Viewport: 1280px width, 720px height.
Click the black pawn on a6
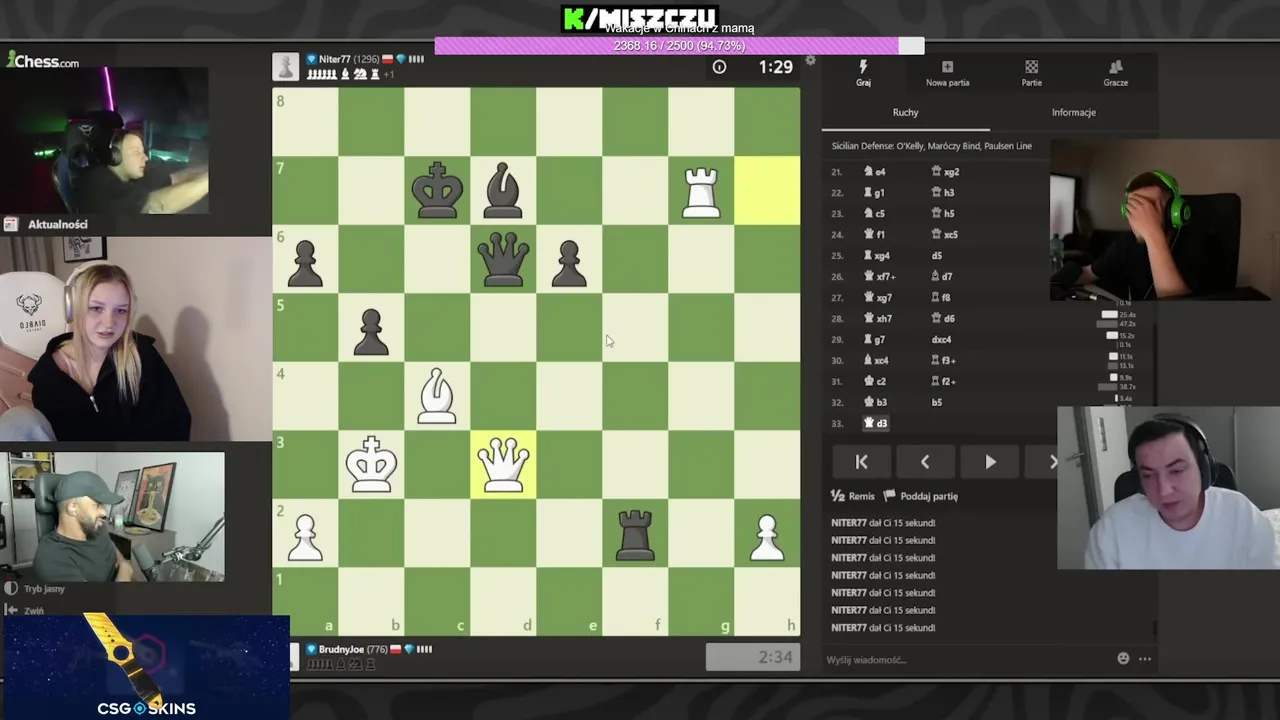click(305, 259)
